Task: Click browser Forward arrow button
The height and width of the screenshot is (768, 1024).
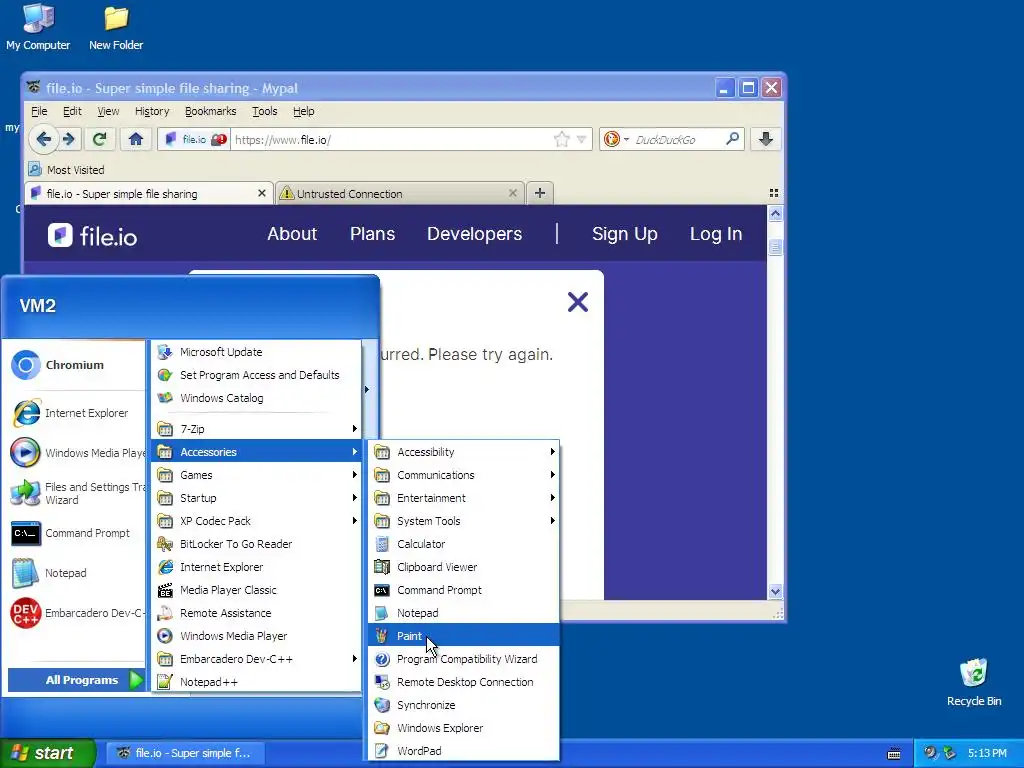Action: 69,139
